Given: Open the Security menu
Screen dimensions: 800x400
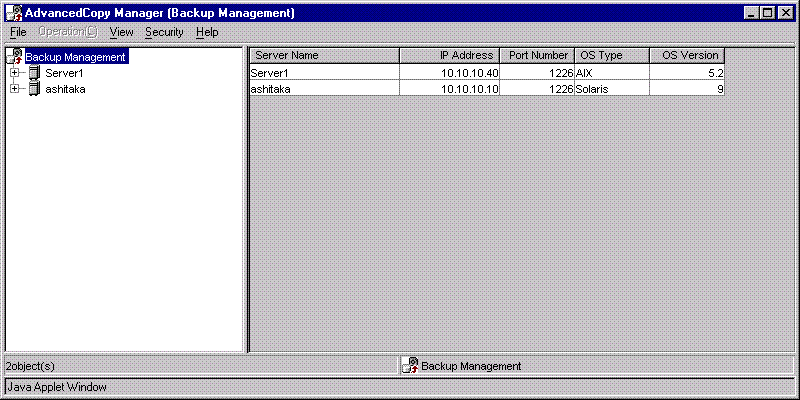Looking at the screenshot, I should (x=164, y=32).
